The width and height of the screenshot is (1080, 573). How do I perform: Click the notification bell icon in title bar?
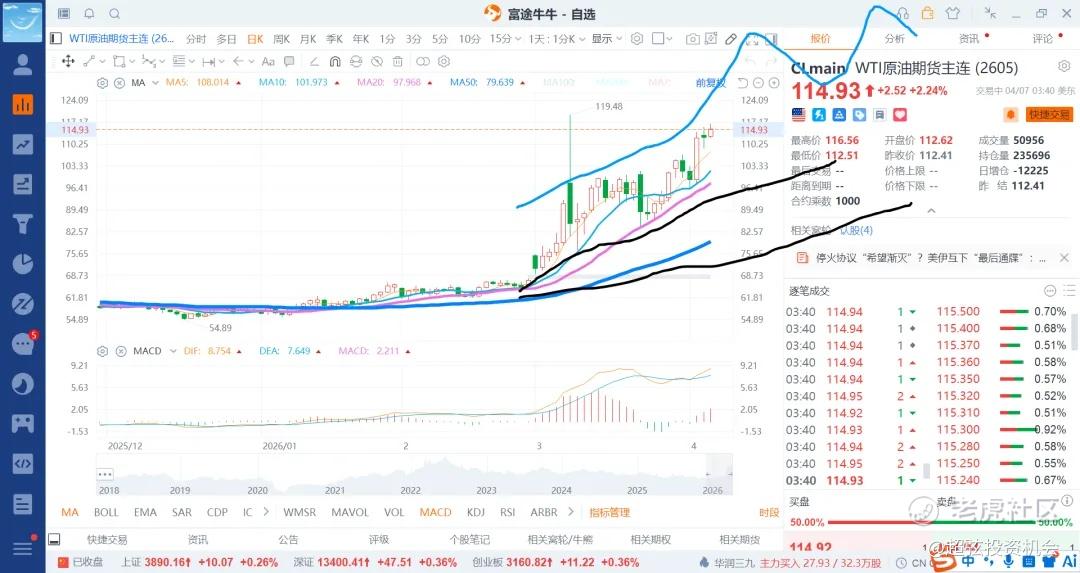90,14
